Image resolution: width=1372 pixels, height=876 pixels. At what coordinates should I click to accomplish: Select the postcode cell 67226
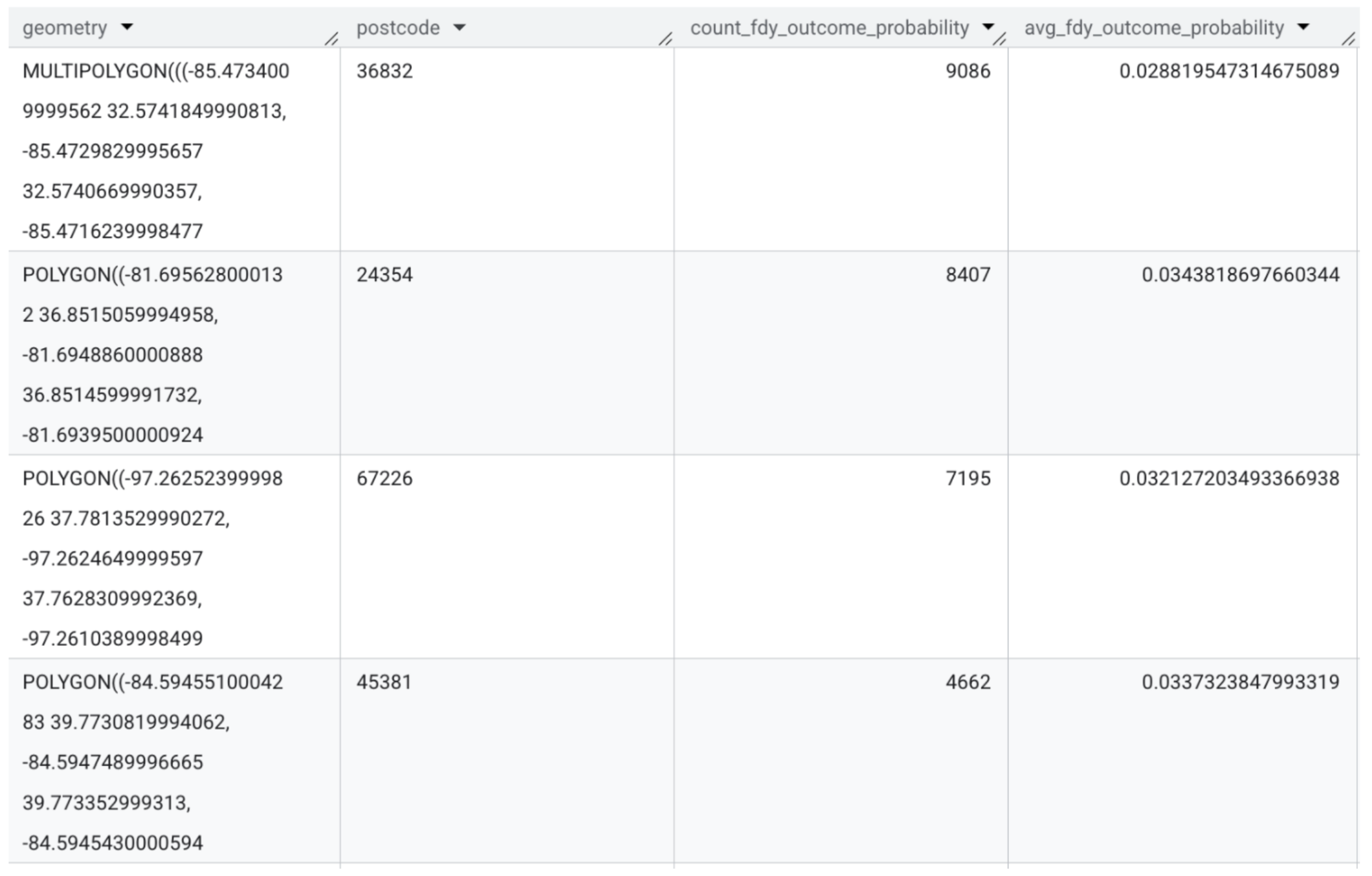[x=384, y=478]
